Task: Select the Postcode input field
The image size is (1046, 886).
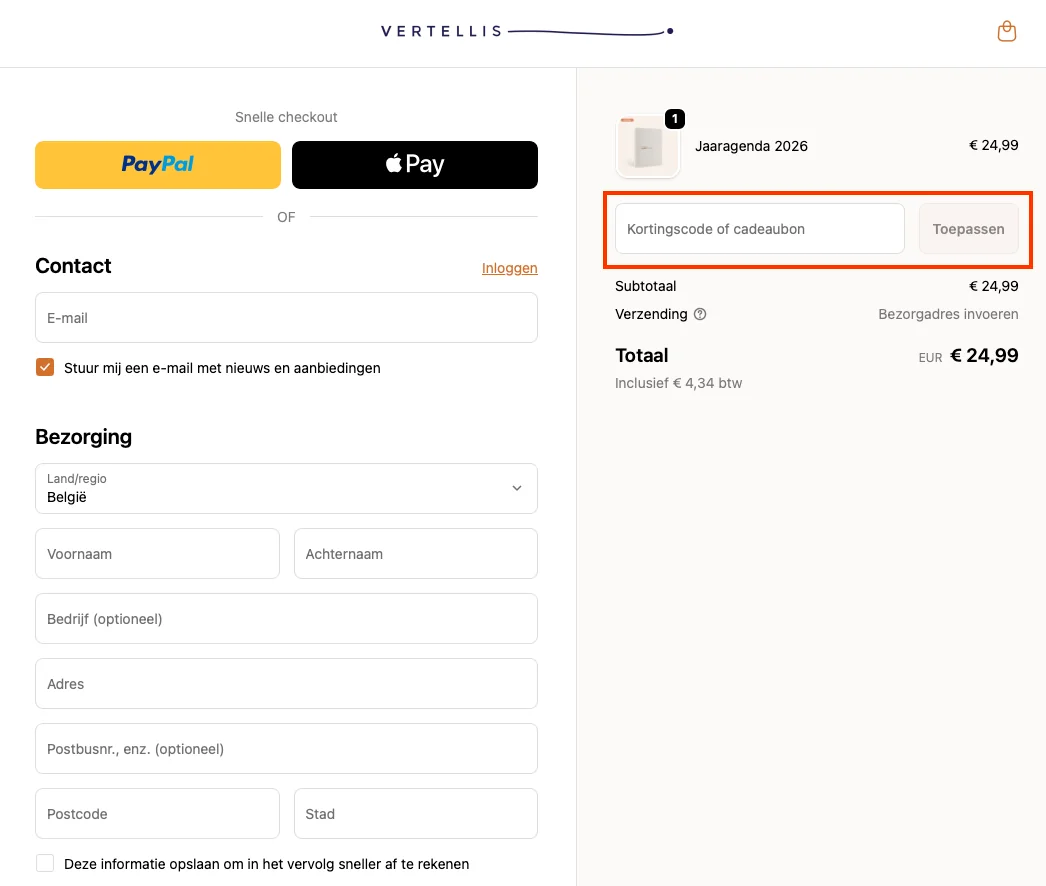Action: pos(157,814)
